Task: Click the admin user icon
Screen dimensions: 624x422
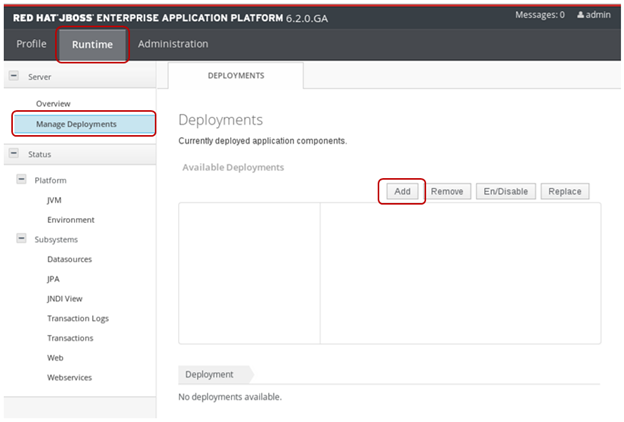Action: tap(581, 15)
